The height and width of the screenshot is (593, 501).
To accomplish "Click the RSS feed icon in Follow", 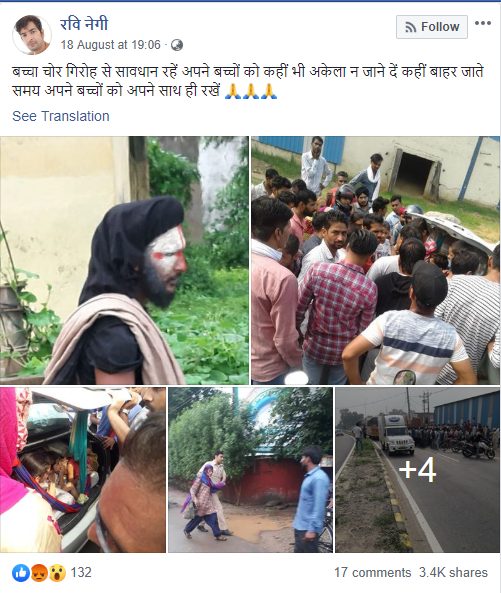I will [x=411, y=27].
